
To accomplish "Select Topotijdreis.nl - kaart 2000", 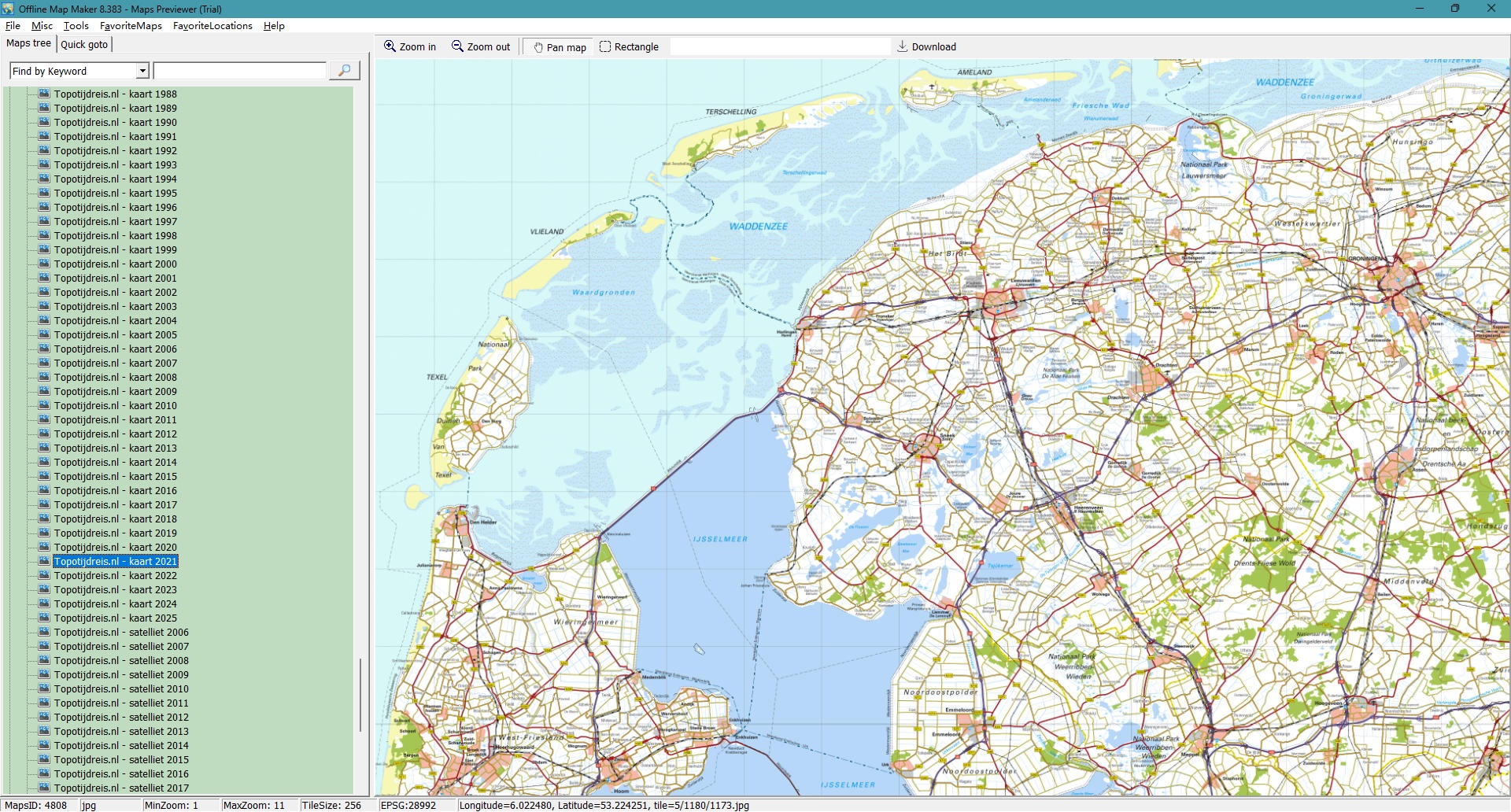I will (x=115, y=264).
